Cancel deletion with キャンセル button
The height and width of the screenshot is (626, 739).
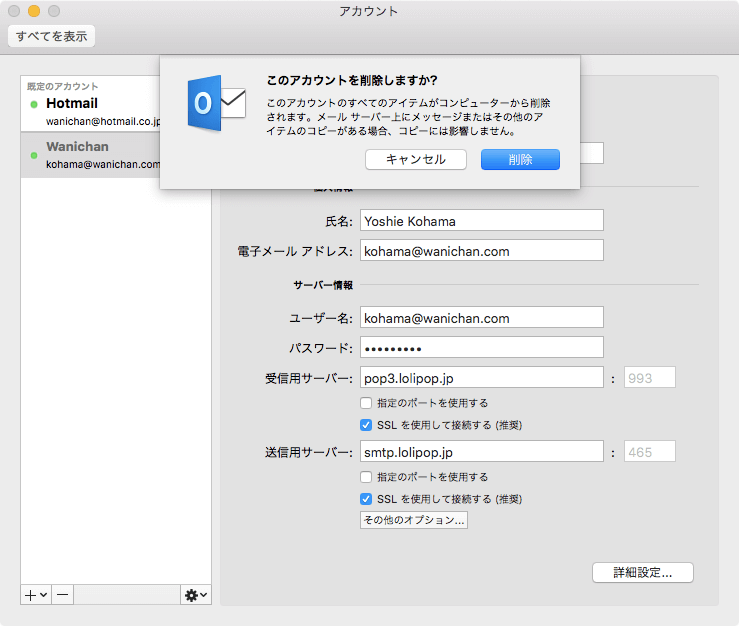pyautogui.click(x=416, y=159)
